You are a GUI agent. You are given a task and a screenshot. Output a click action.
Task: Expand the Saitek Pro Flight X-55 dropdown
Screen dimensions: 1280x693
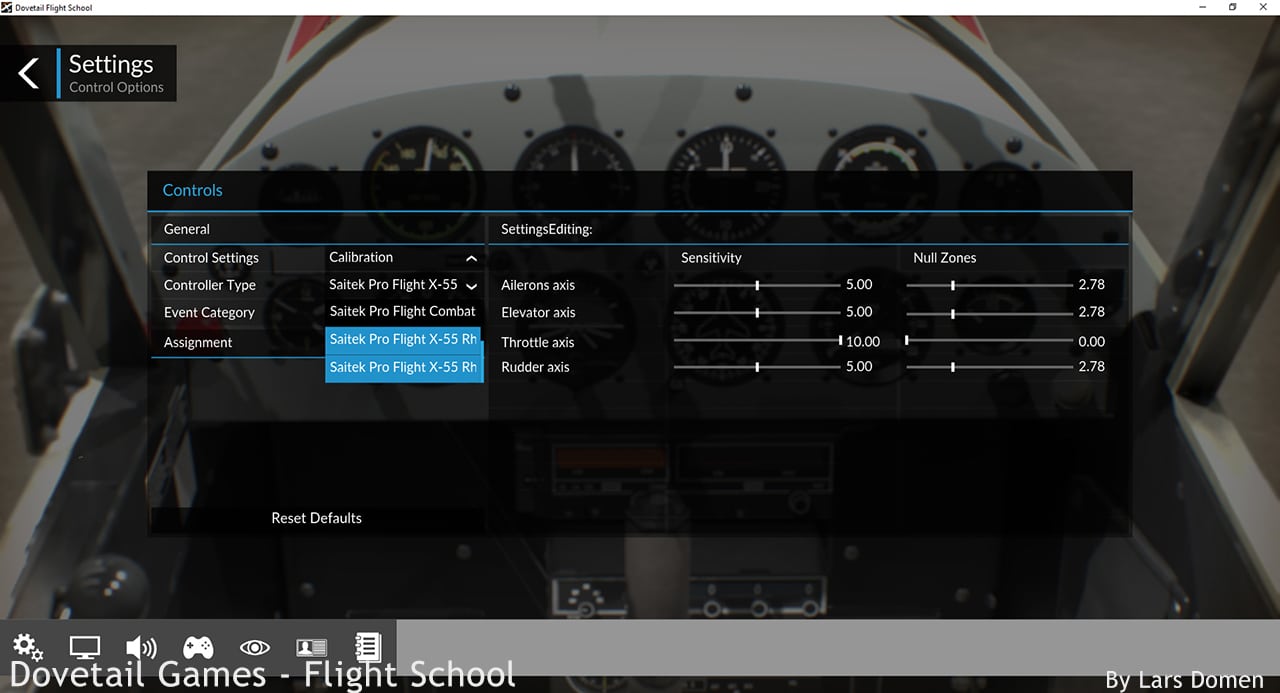471,286
